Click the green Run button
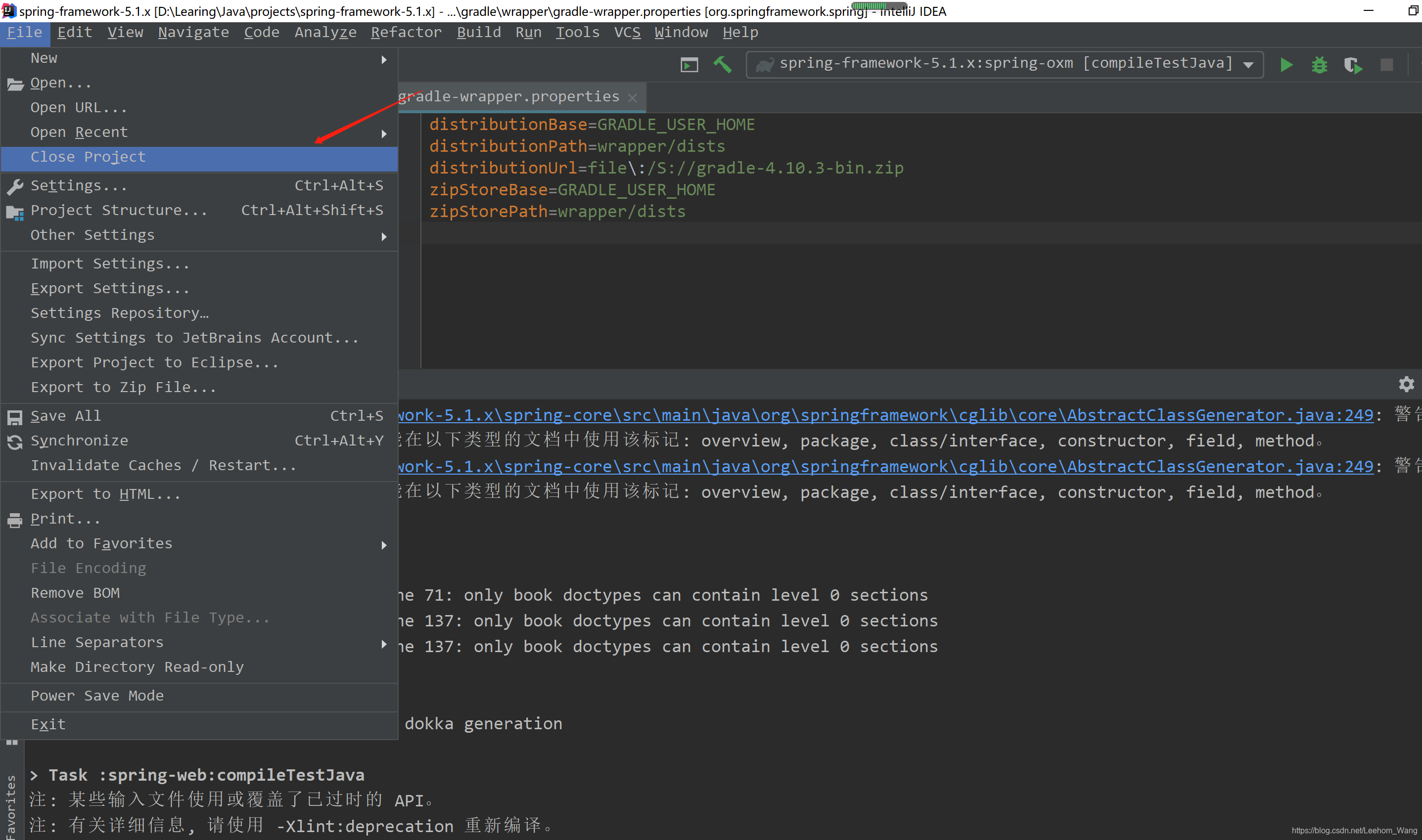This screenshot has height=840, width=1422. [x=1286, y=65]
